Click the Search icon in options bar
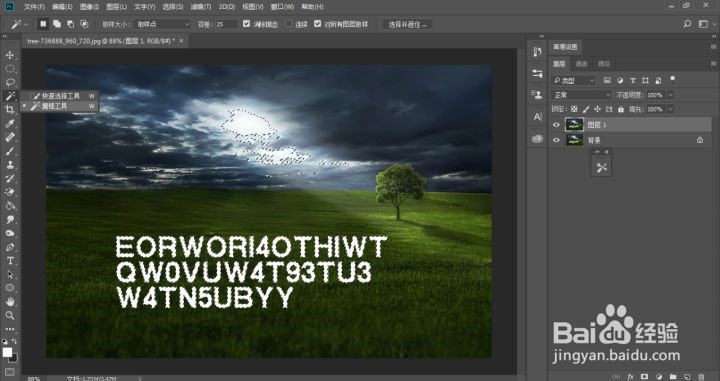The height and width of the screenshot is (381, 720). (x=687, y=24)
